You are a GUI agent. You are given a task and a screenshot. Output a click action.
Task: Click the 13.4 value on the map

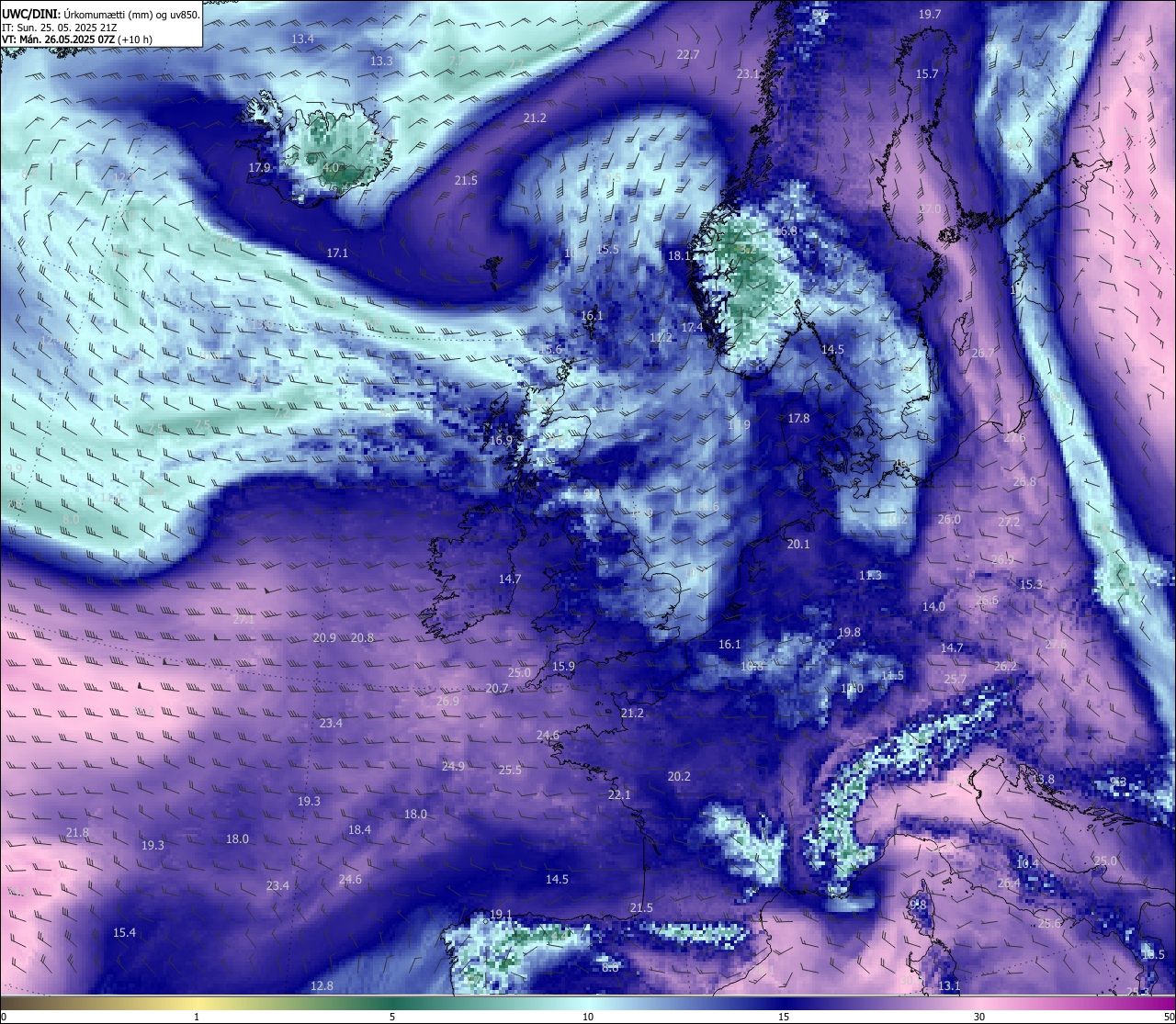pyautogui.click(x=302, y=39)
